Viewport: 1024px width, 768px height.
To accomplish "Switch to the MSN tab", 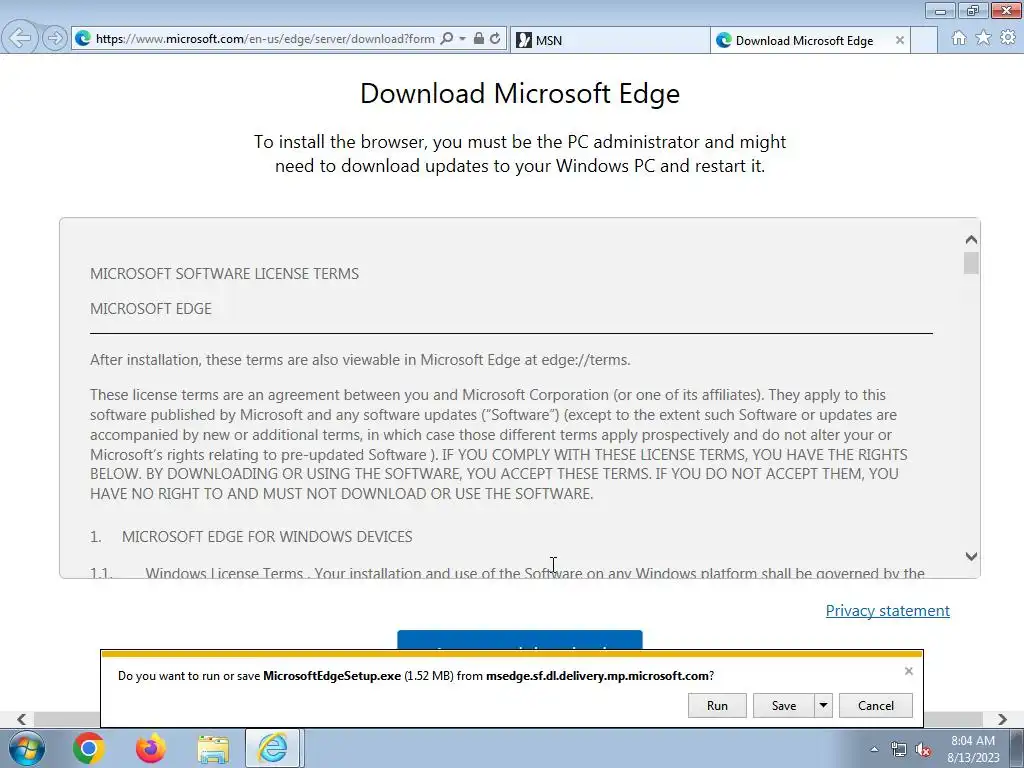I will 609,40.
